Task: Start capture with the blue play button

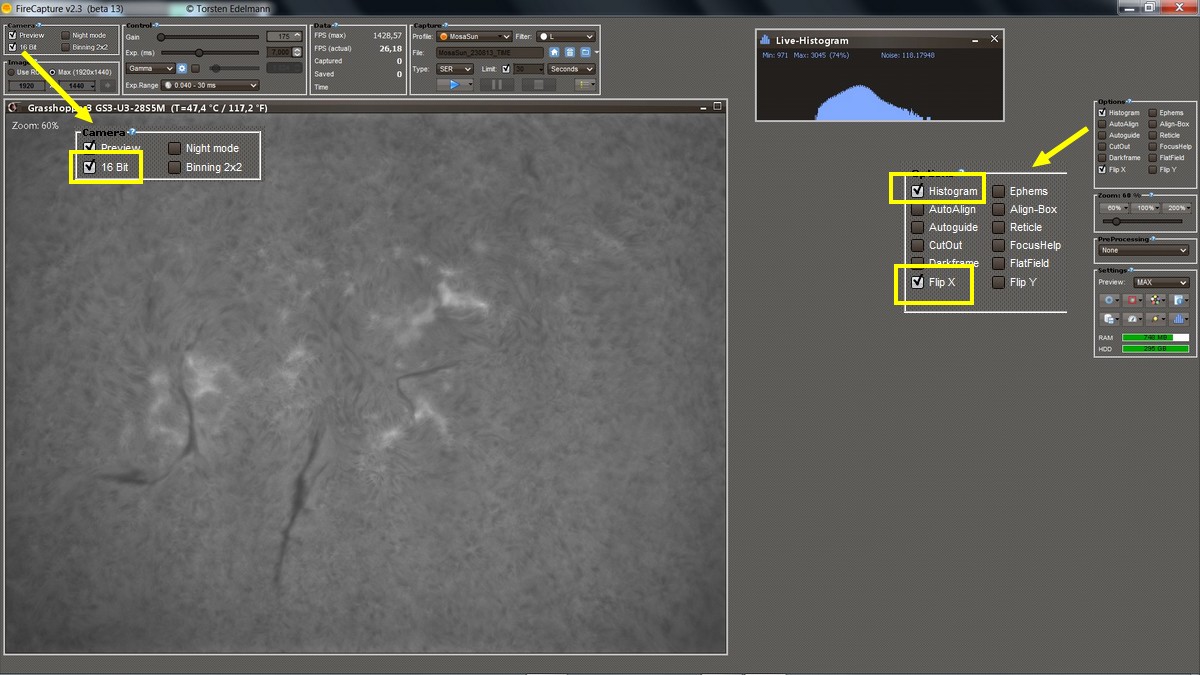Action: point(454,84)
